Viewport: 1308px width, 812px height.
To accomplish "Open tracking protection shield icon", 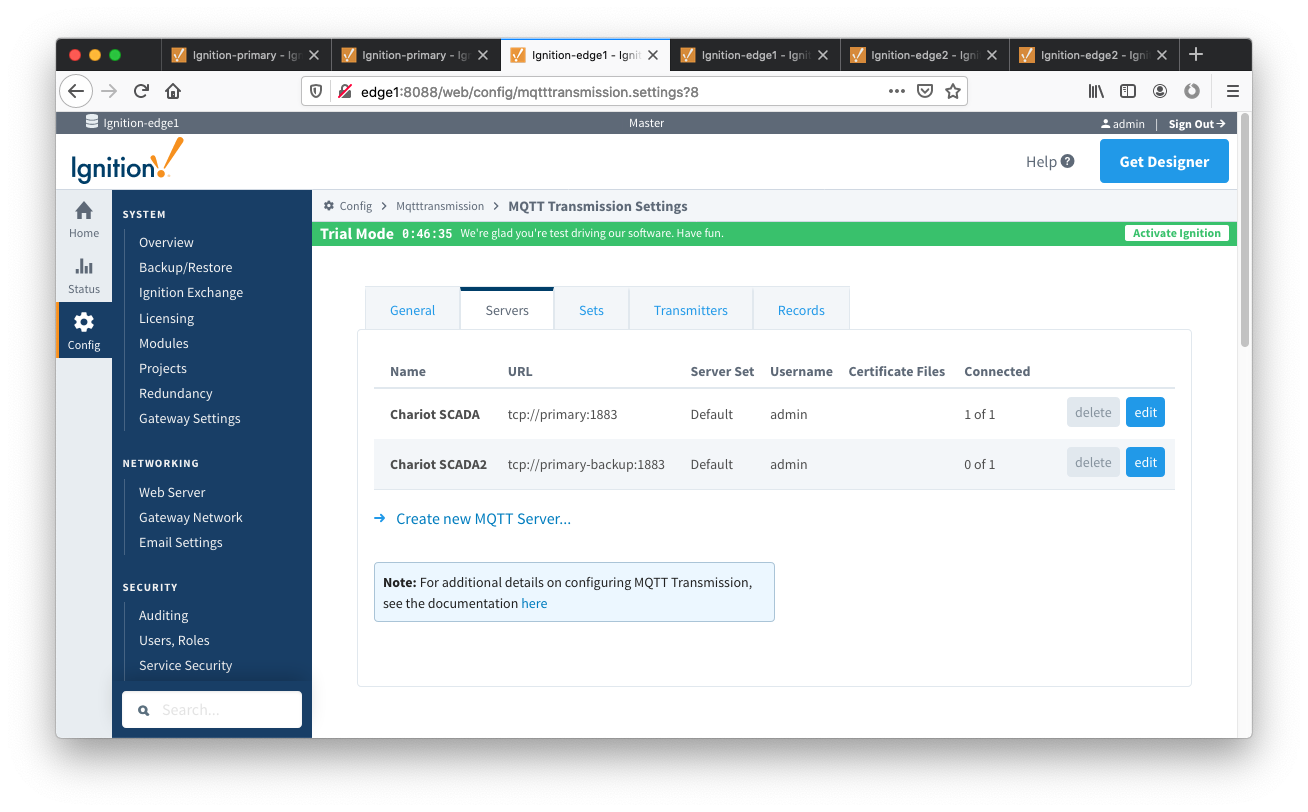I will [316, 91].
